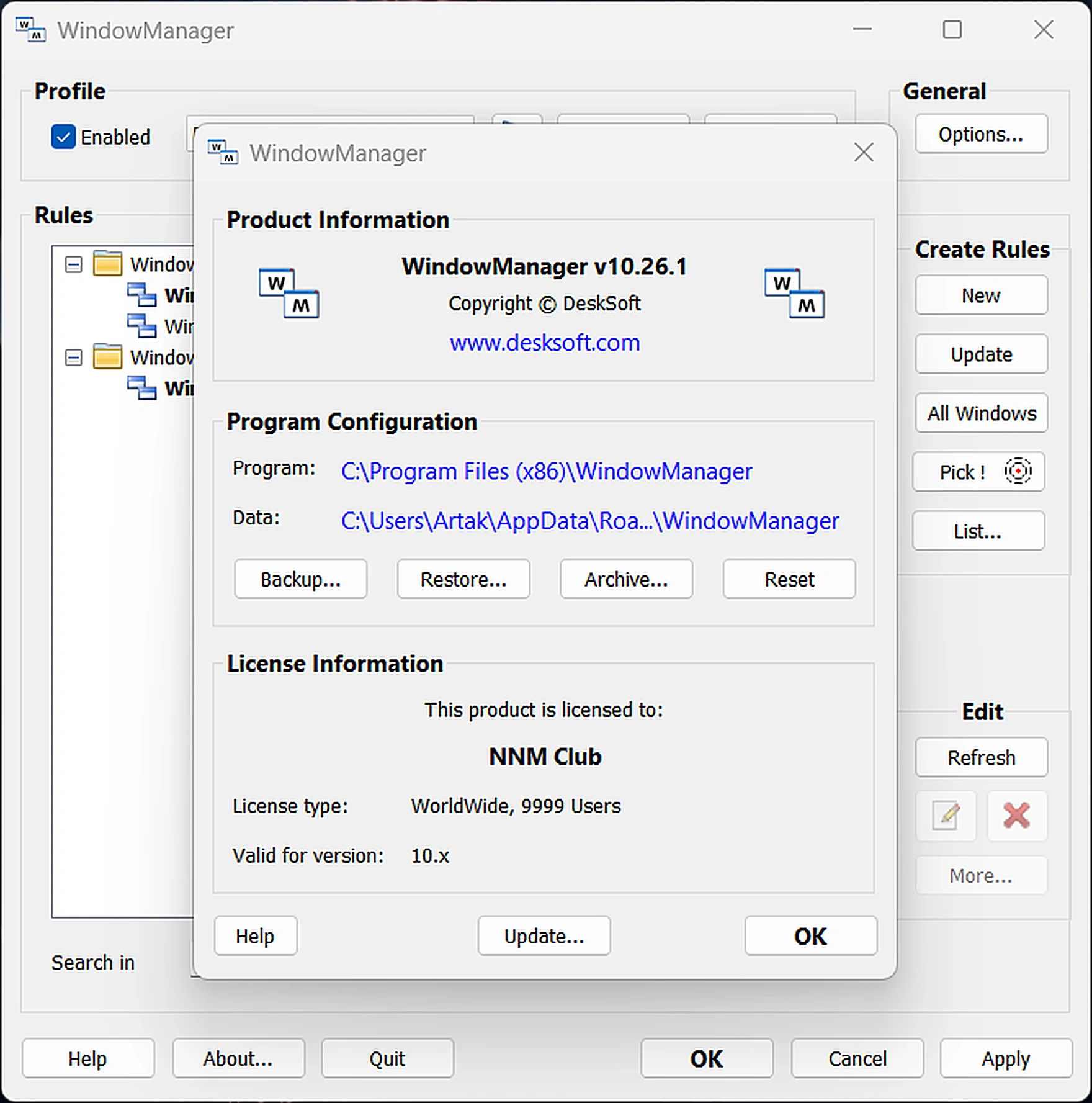
Task: Click the Backup... button
Action: point(300,579)
